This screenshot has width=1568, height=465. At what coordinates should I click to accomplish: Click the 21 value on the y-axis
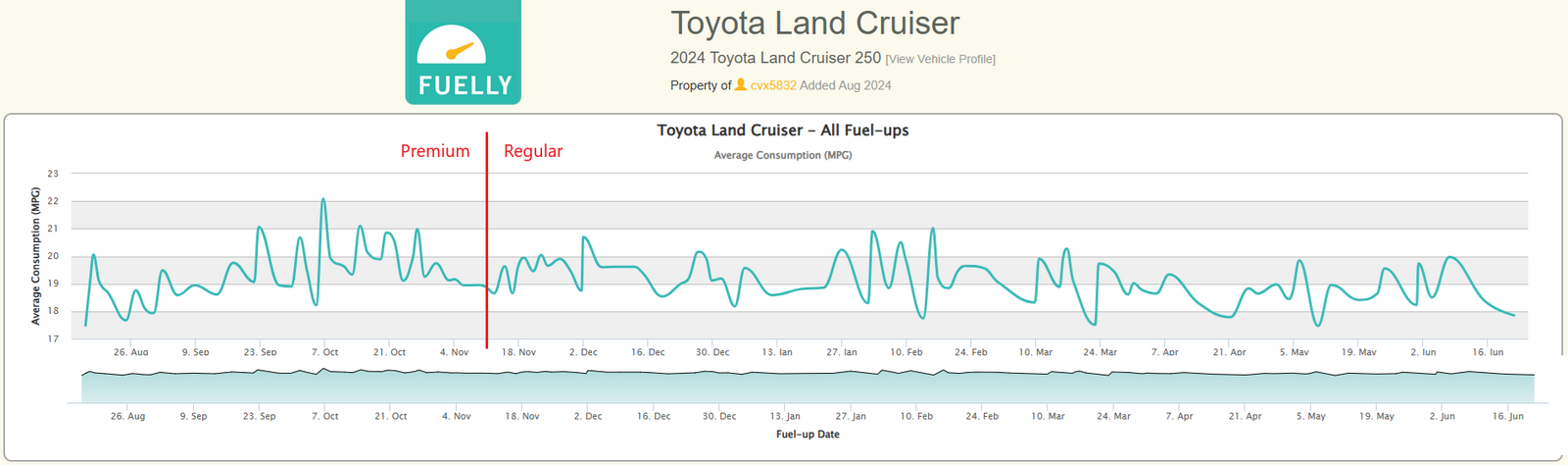[53, 229]
